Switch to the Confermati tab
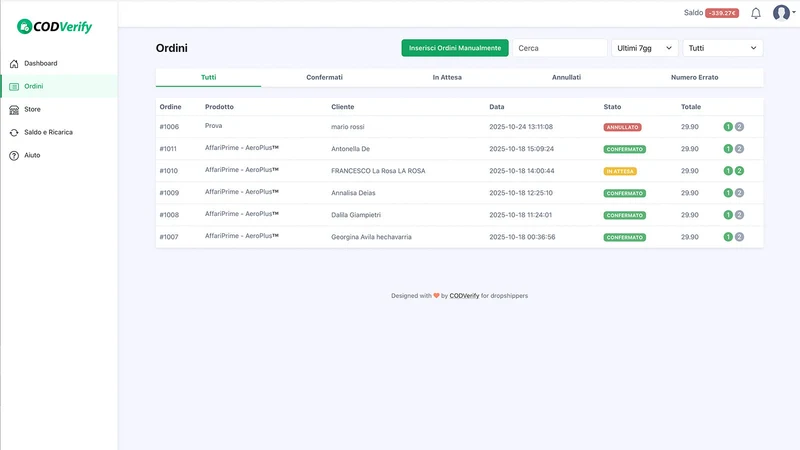This screenshot has width=800, height=450. (x=324, y=78)
